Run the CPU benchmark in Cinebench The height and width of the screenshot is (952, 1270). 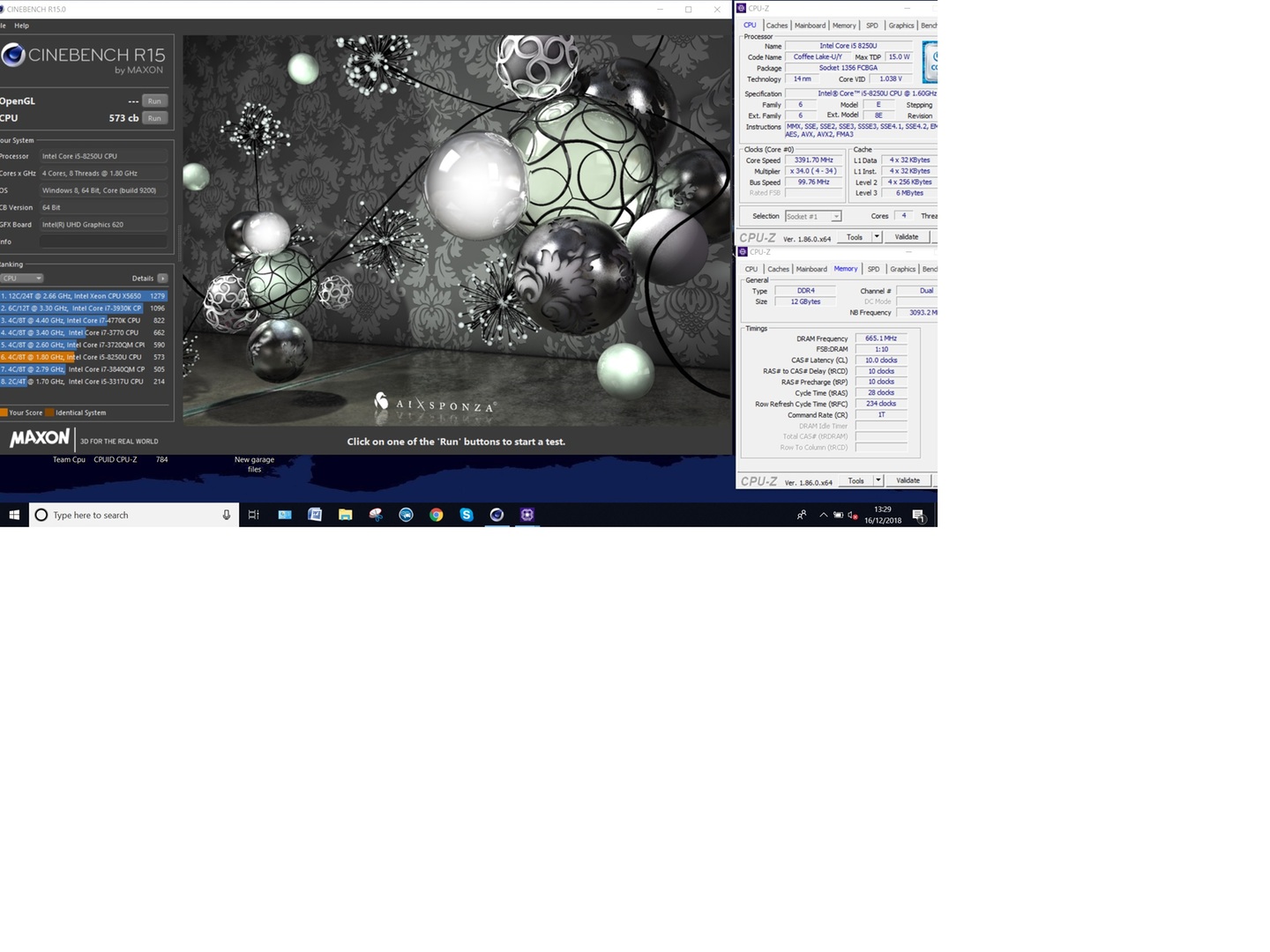[x=154, y=118]
